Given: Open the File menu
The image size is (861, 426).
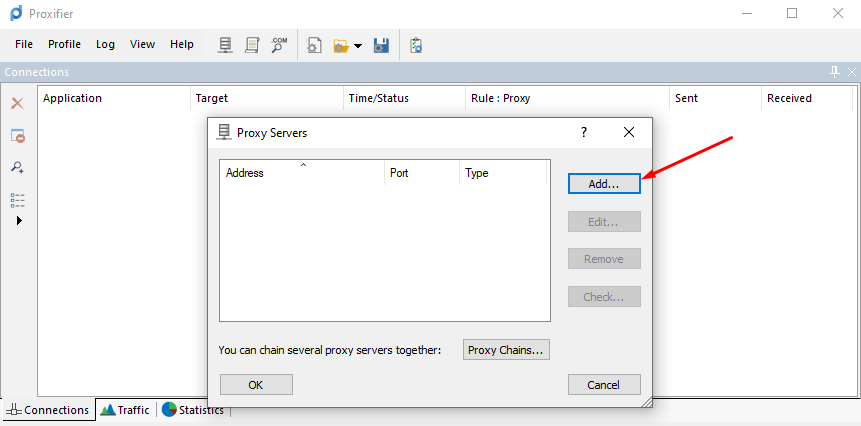Looking at the screenshot, I should (24, 44).
